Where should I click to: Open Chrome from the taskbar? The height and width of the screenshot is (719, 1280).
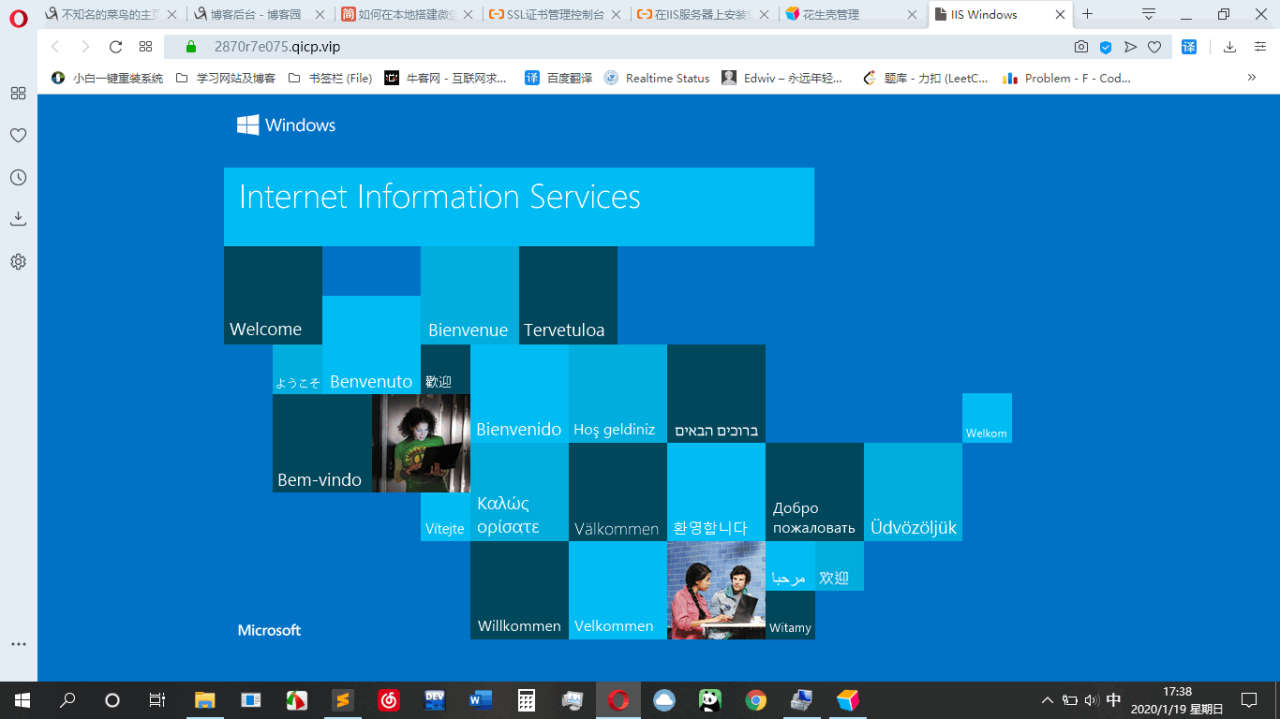756,700
